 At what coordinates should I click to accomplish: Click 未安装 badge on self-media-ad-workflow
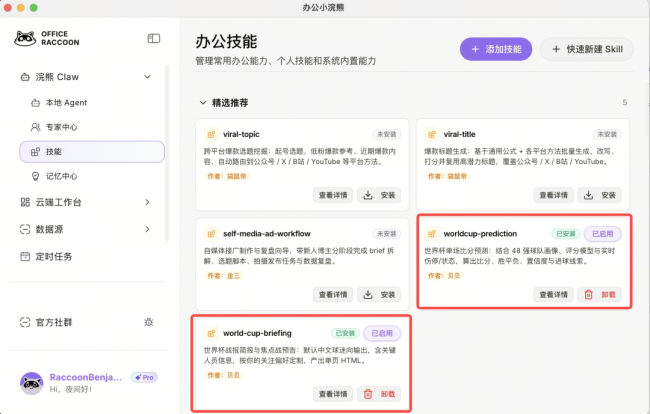(386, 234)
